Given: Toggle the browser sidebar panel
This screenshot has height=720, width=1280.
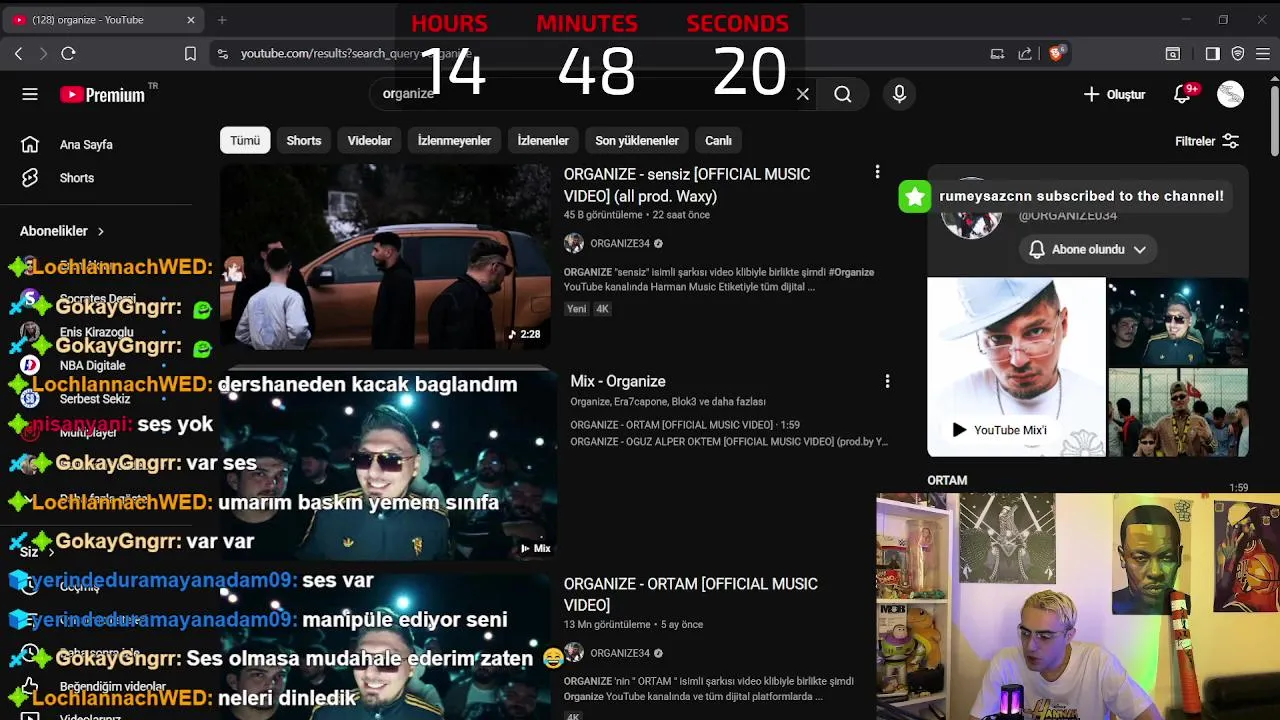Looking at the screenshot, I should coord(1212,54).
